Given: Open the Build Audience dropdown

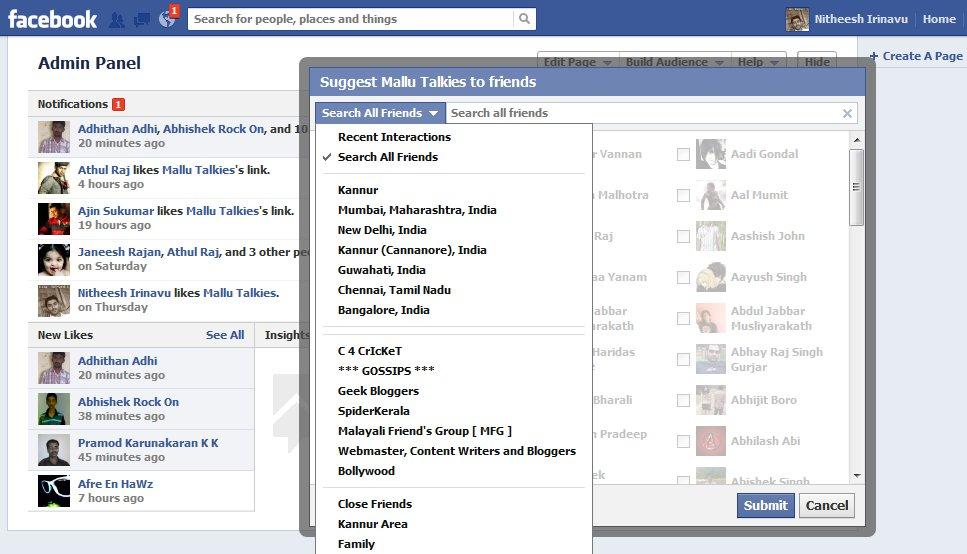Looking at the screenshot, I should tap(675, 62).
